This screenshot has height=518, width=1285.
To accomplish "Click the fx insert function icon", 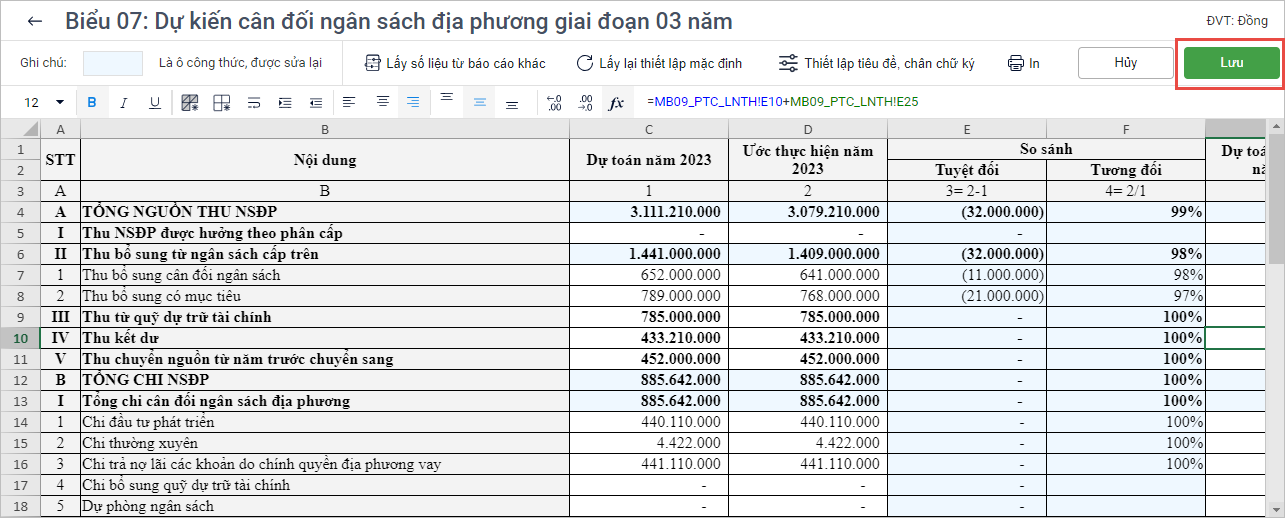I will [617, 102].
